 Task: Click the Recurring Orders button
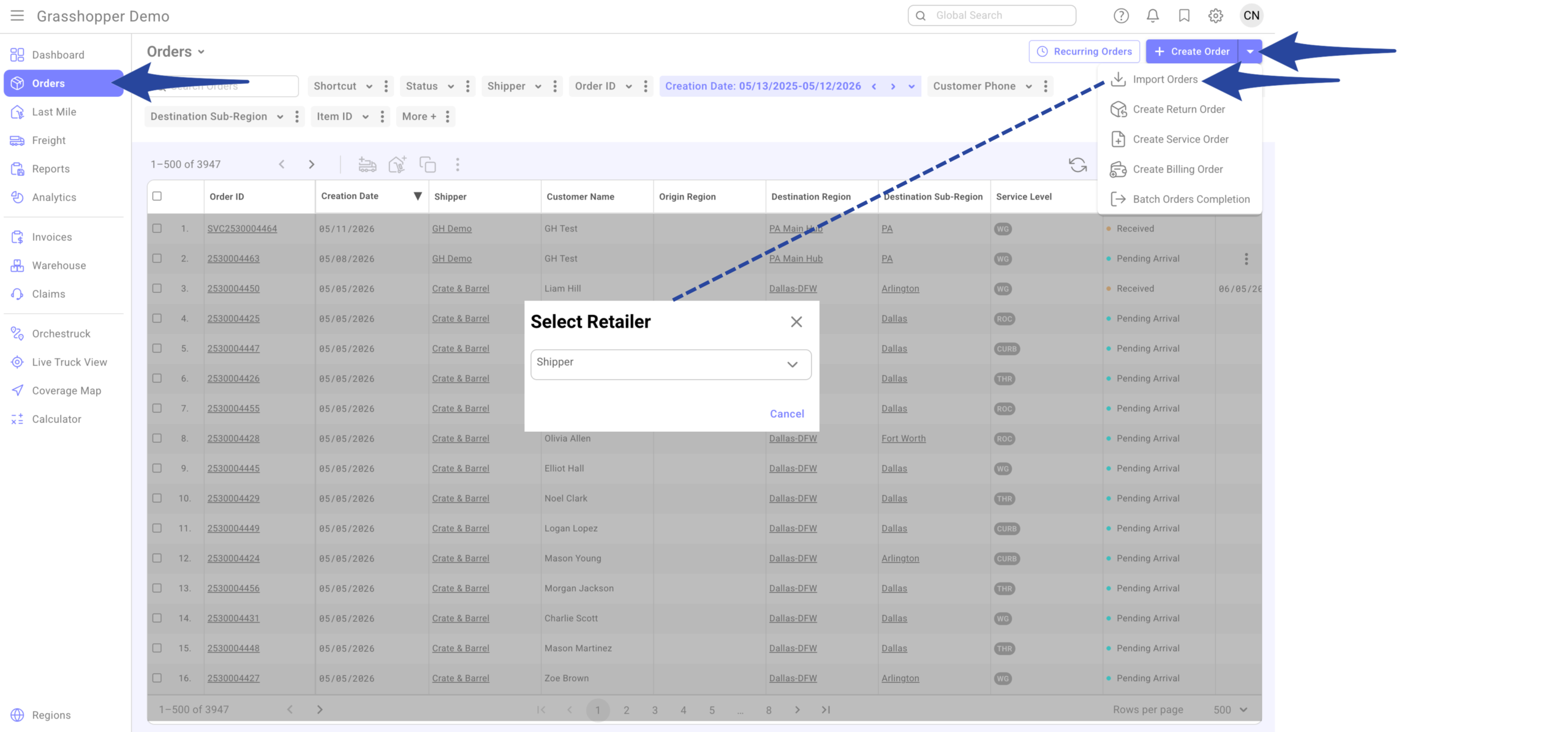pyautogui.click(x=1084, y=51)
